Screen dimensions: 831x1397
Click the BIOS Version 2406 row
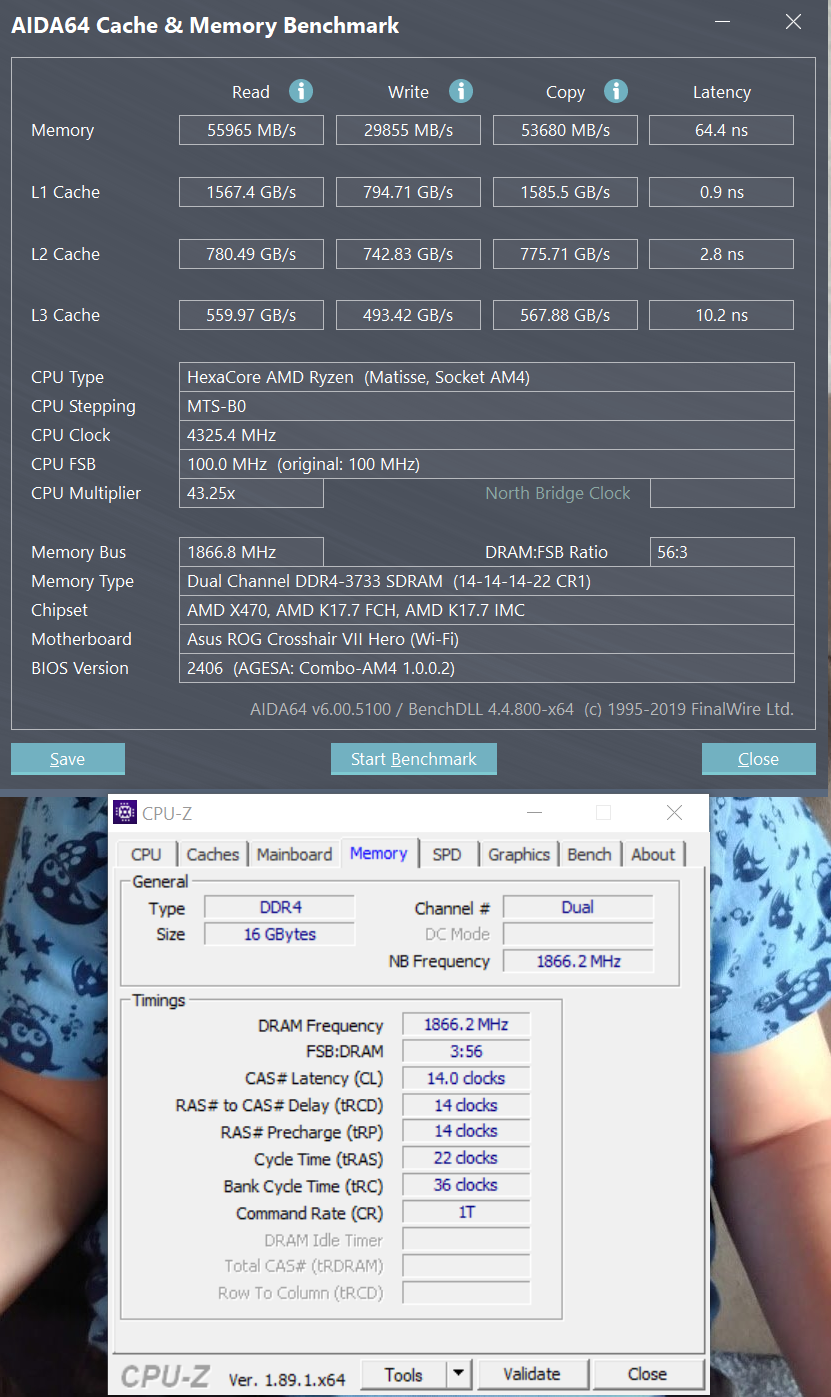tap(487, 668)
